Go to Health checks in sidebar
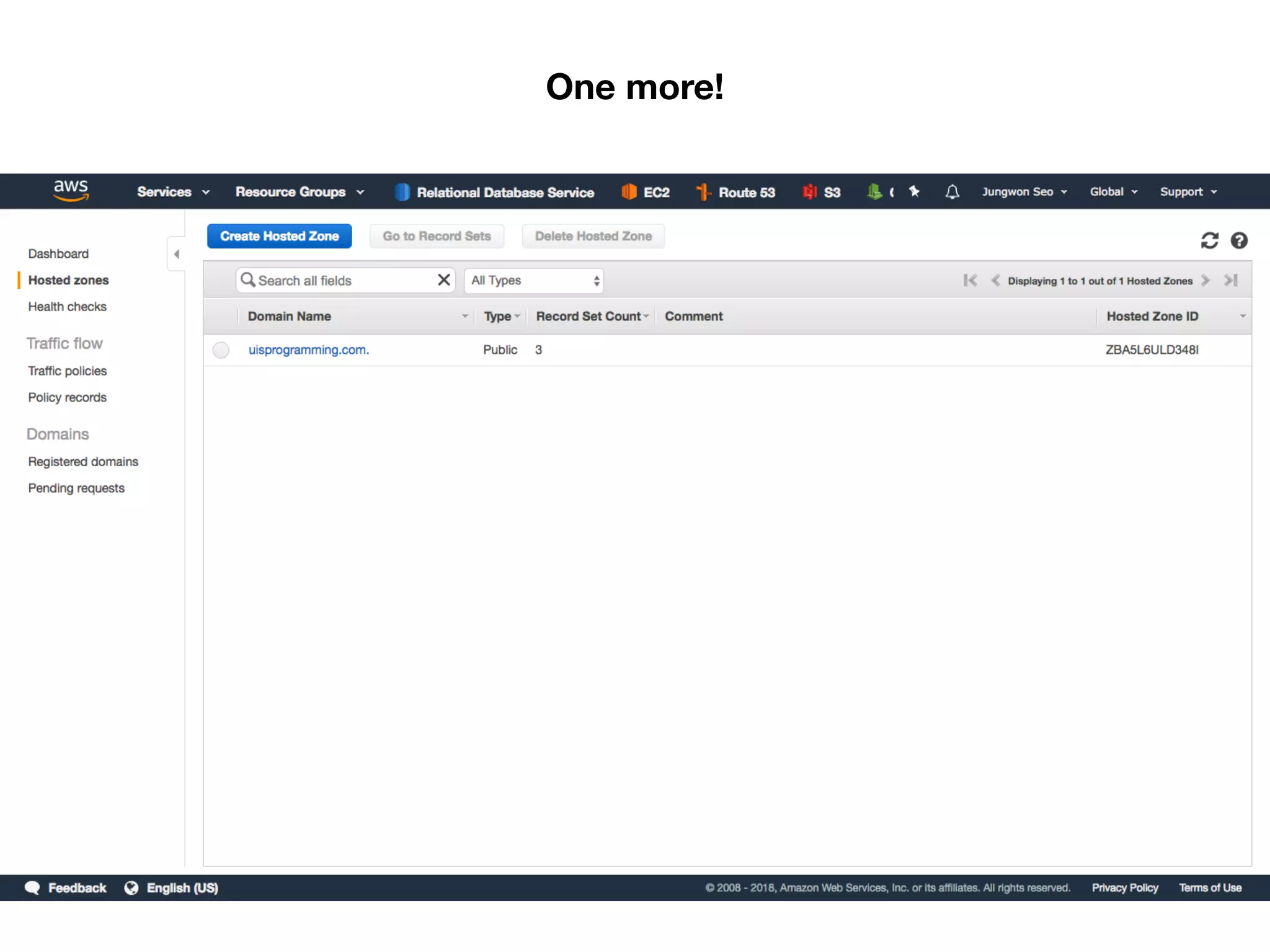1270x952 pixels. click(67, 307)
